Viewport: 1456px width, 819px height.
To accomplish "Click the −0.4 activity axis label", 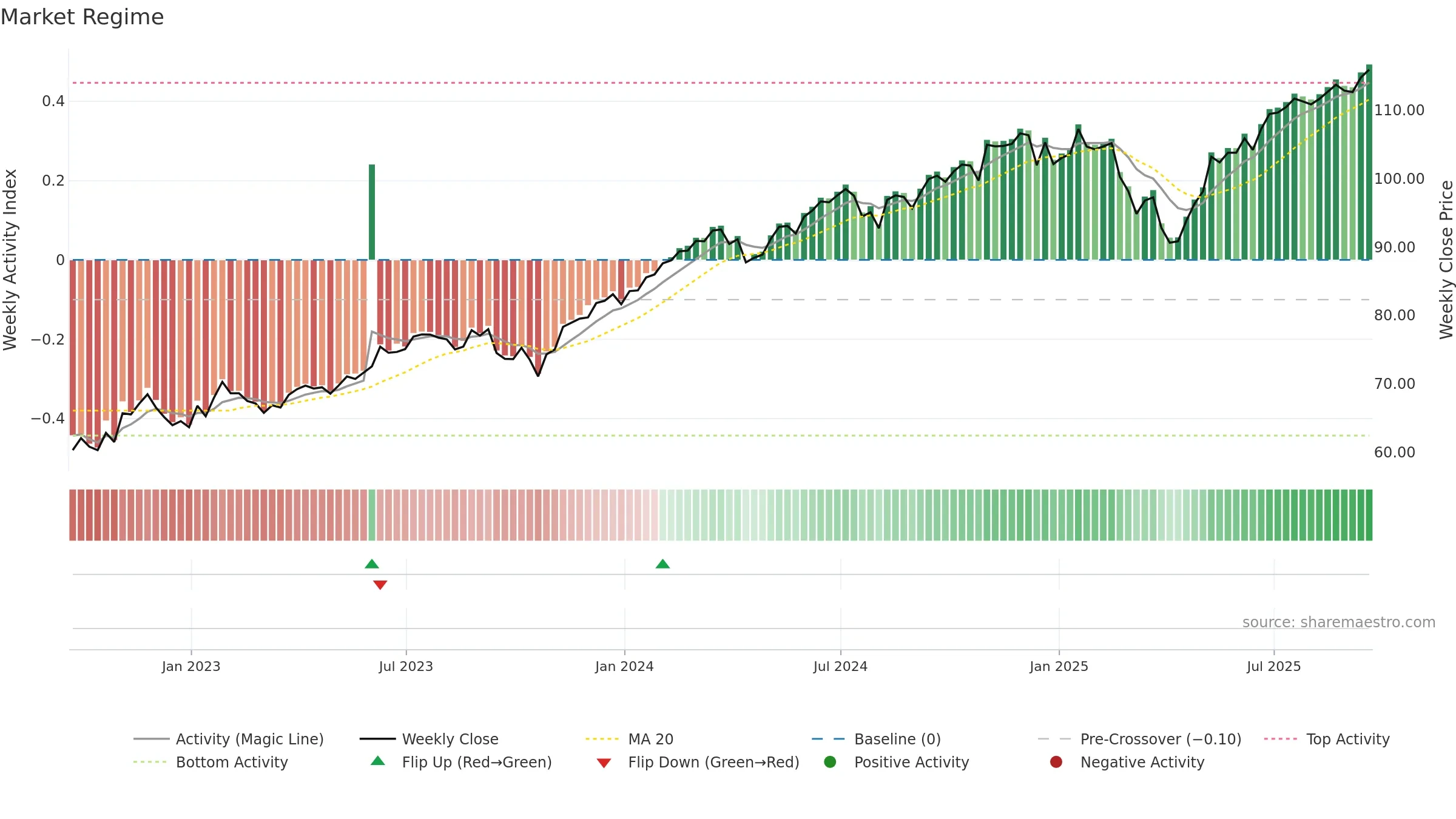I will click(48, 419).
